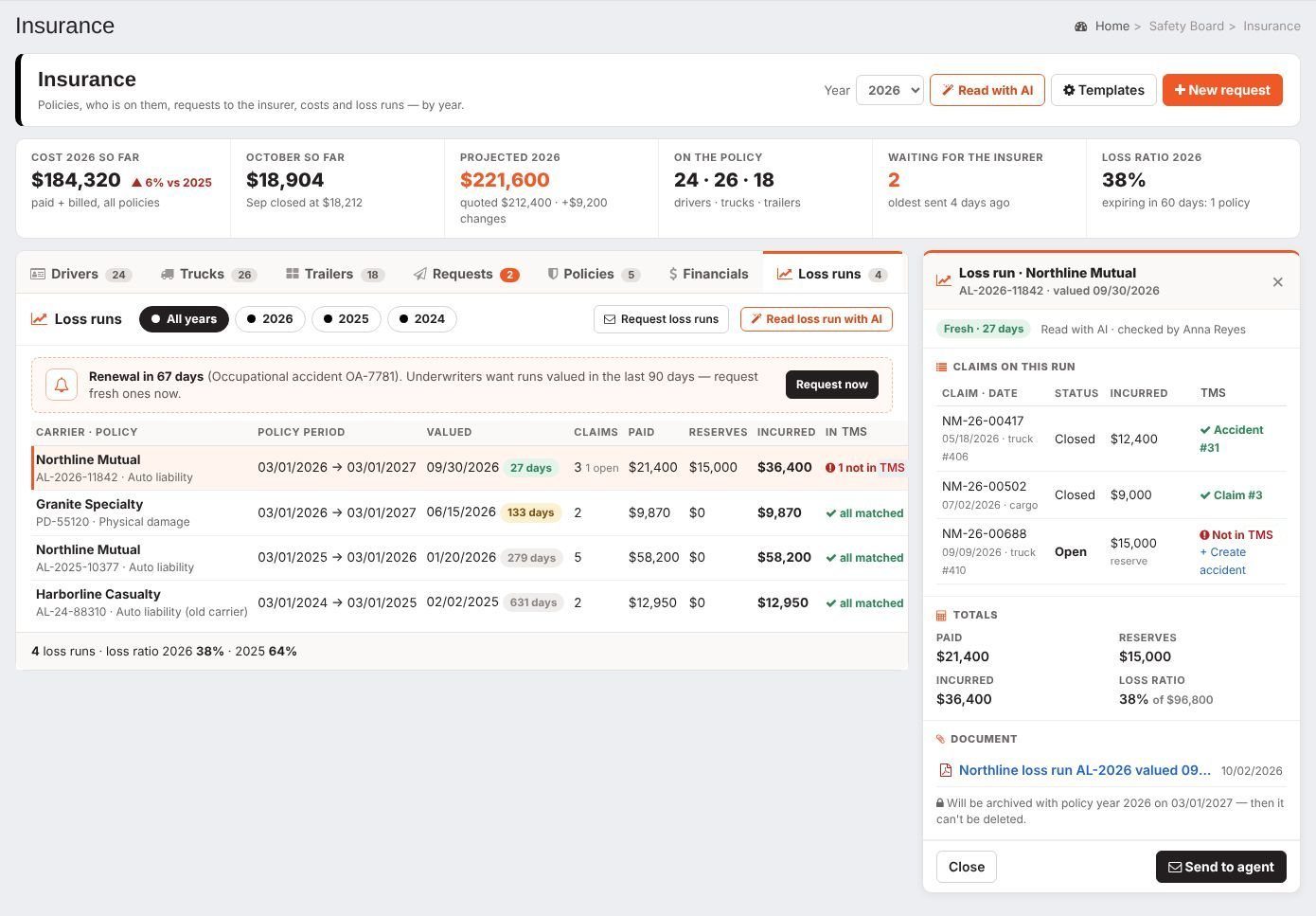Click the PDF file icon of Northline document
Image resolution: width=1316 pixels, height=916 pixels.
(945, 771)
